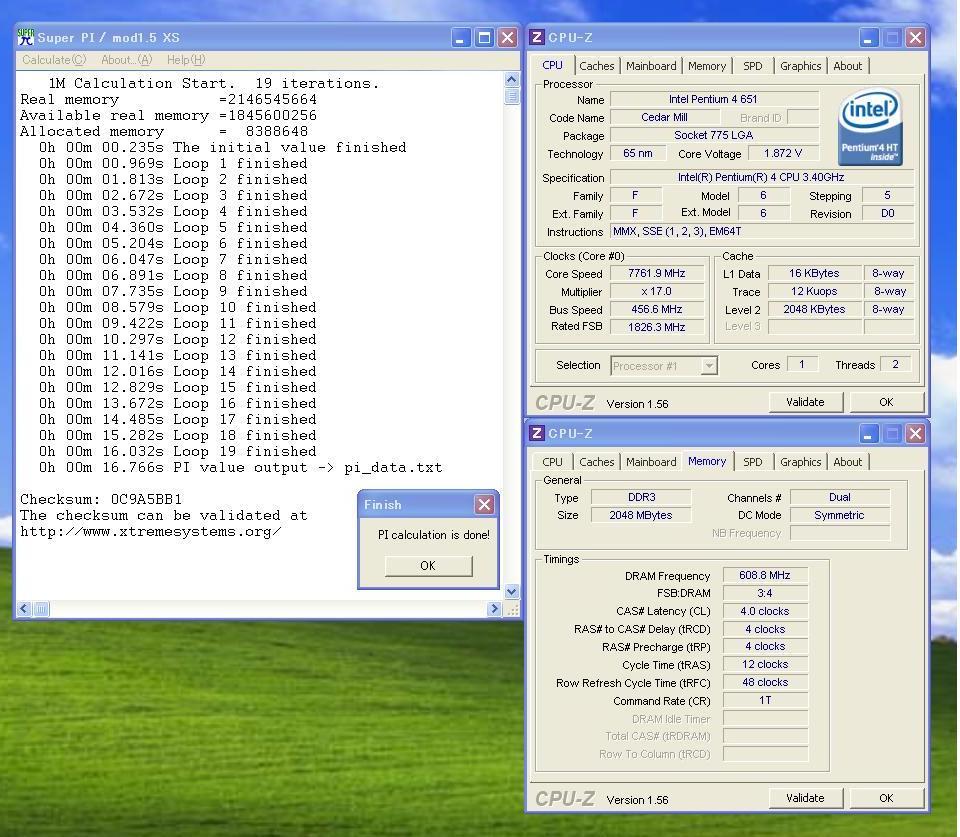Switch to Mainboard tab in top CPU-Z
960x837 pixels.
pyautogui.click(x=651, y=66)
